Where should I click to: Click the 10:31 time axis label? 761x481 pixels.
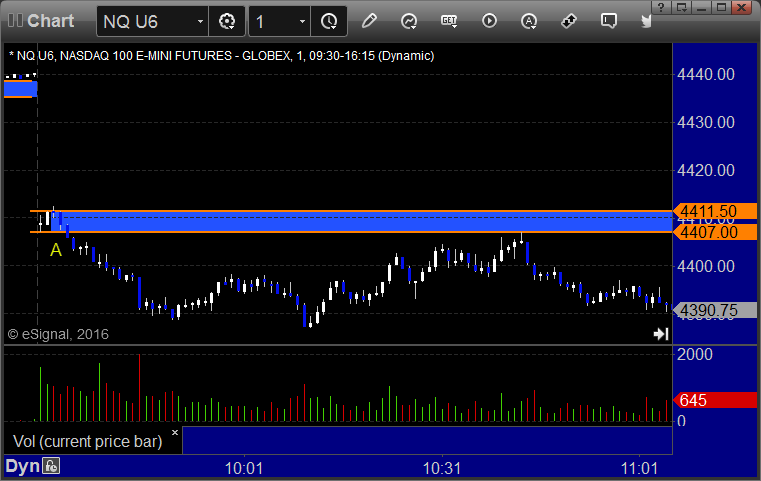tap(442, 468)
